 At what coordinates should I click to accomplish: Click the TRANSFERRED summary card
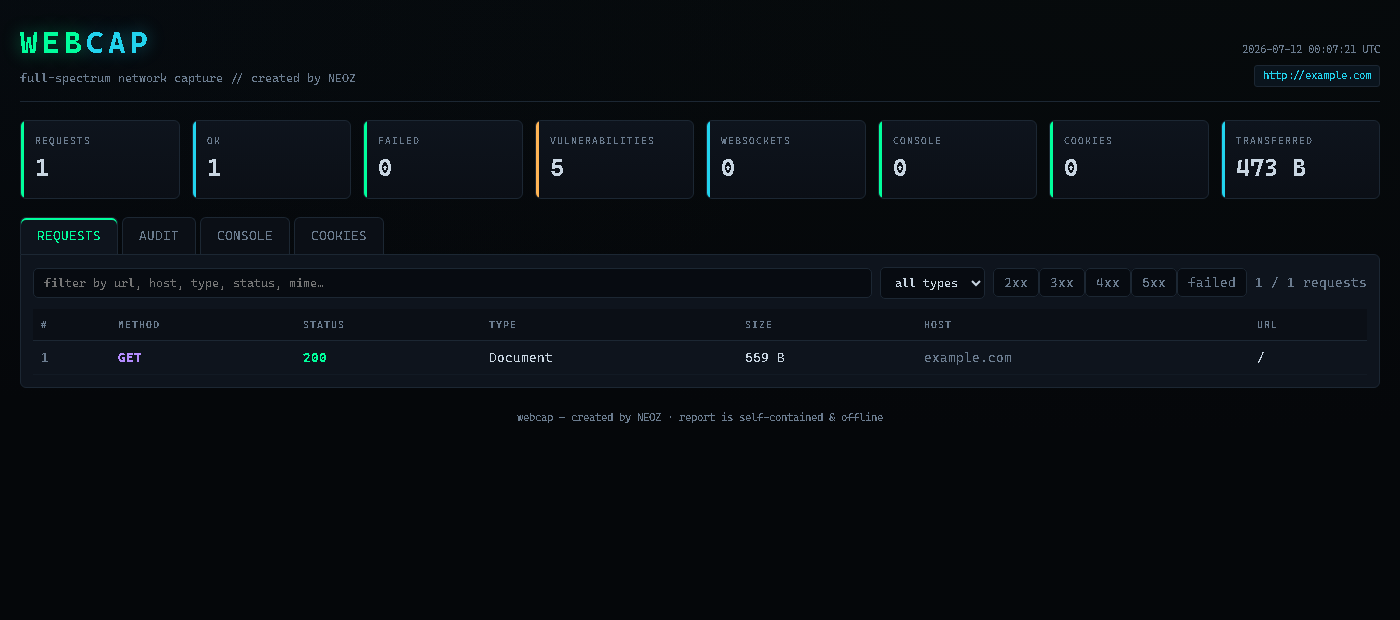1301,160
